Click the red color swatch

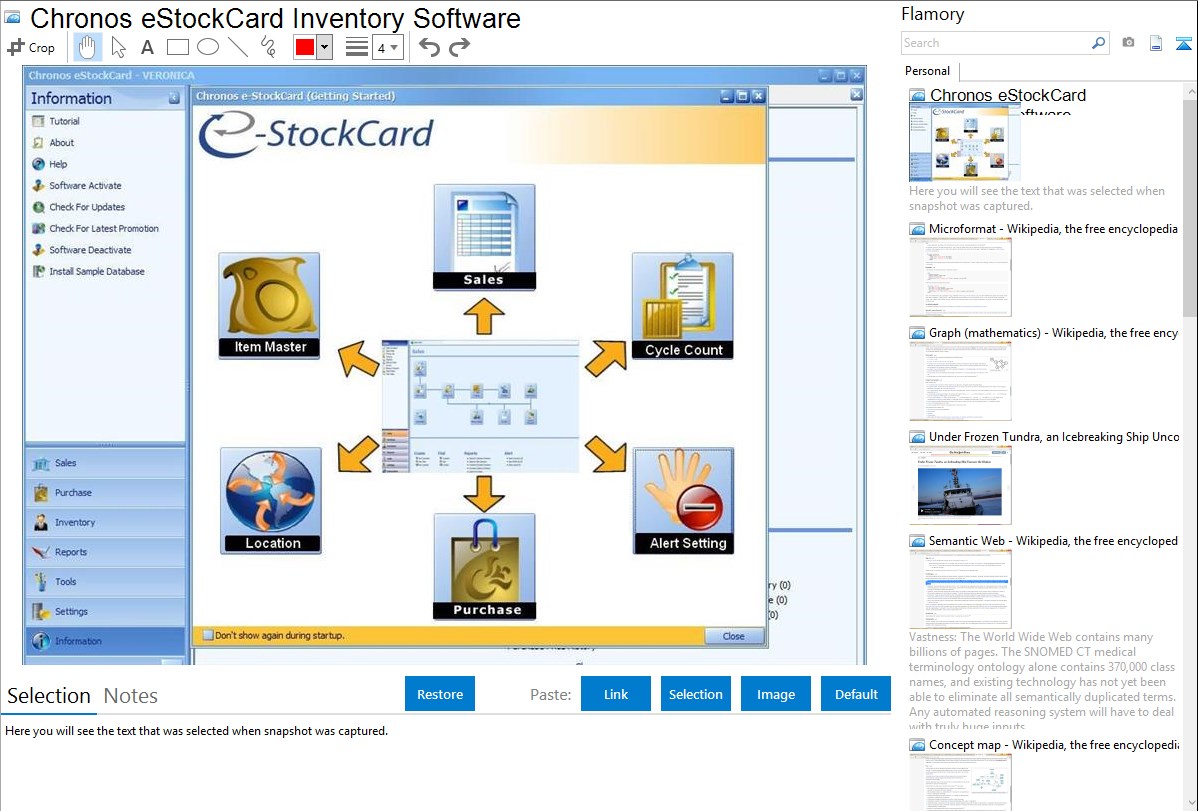tap(305, 47)
